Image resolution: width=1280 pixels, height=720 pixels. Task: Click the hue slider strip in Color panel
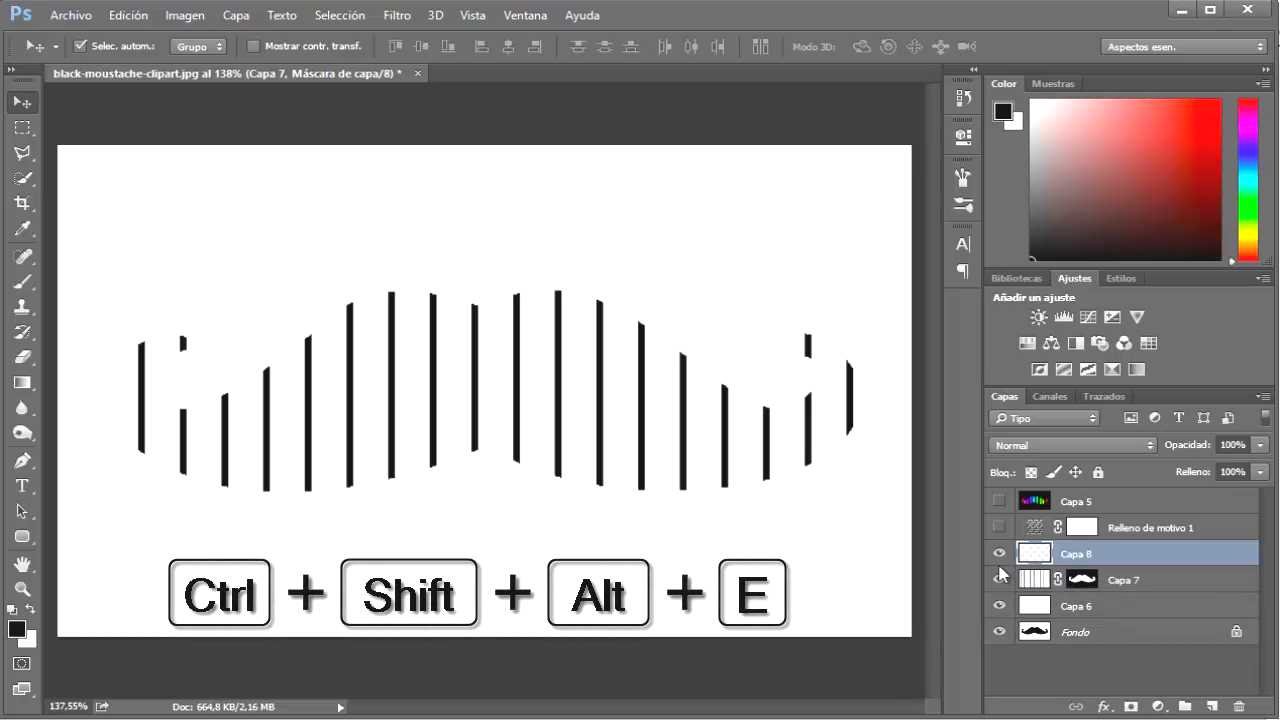click(x=1247, y=179)
